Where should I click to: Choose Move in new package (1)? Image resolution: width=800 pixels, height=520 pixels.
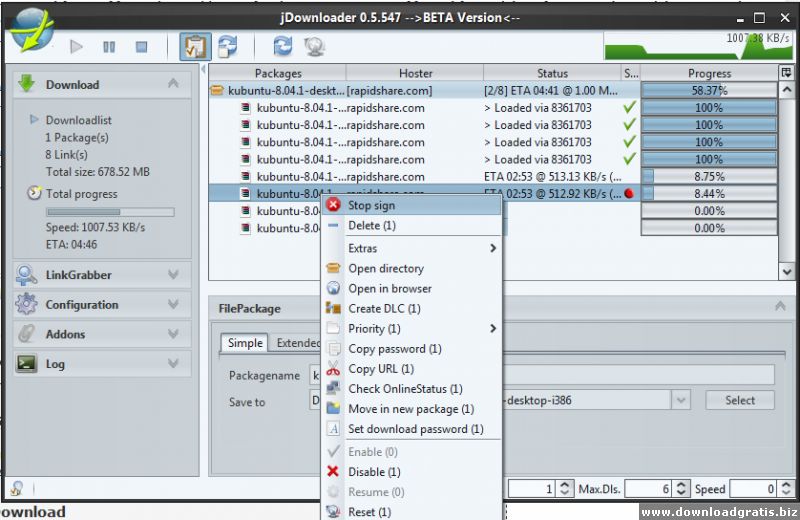pyautogui.click(x=411, y=409)
